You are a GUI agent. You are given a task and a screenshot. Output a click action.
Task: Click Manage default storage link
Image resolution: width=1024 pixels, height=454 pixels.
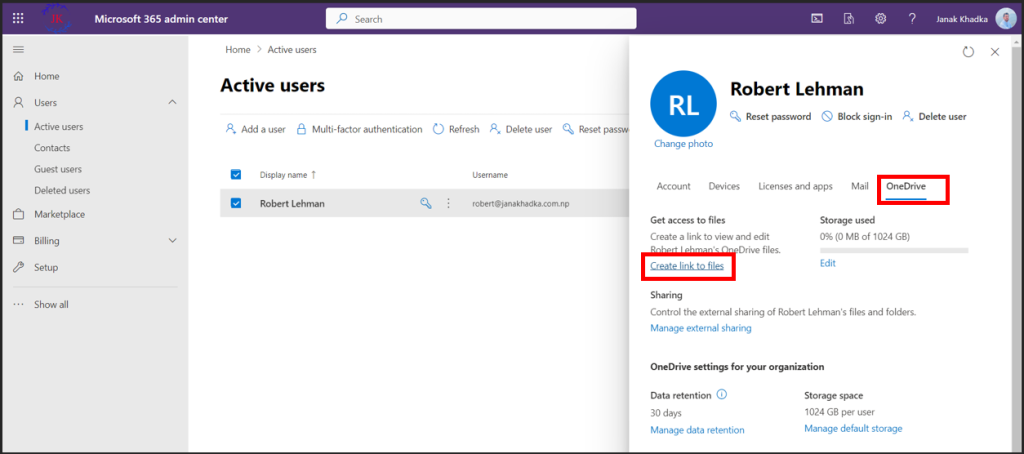point(854,429)
